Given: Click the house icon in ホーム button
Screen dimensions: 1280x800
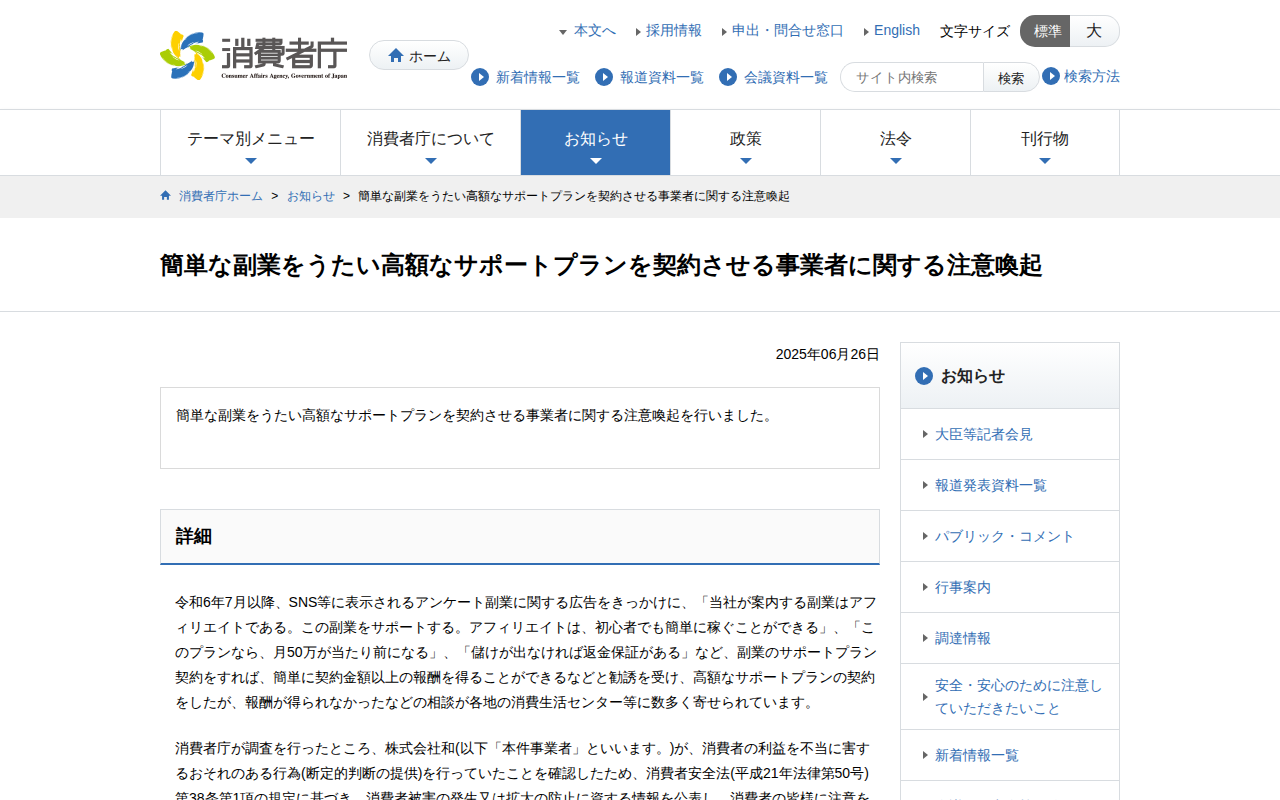Looking at the screenshot, I should (396, 56).
